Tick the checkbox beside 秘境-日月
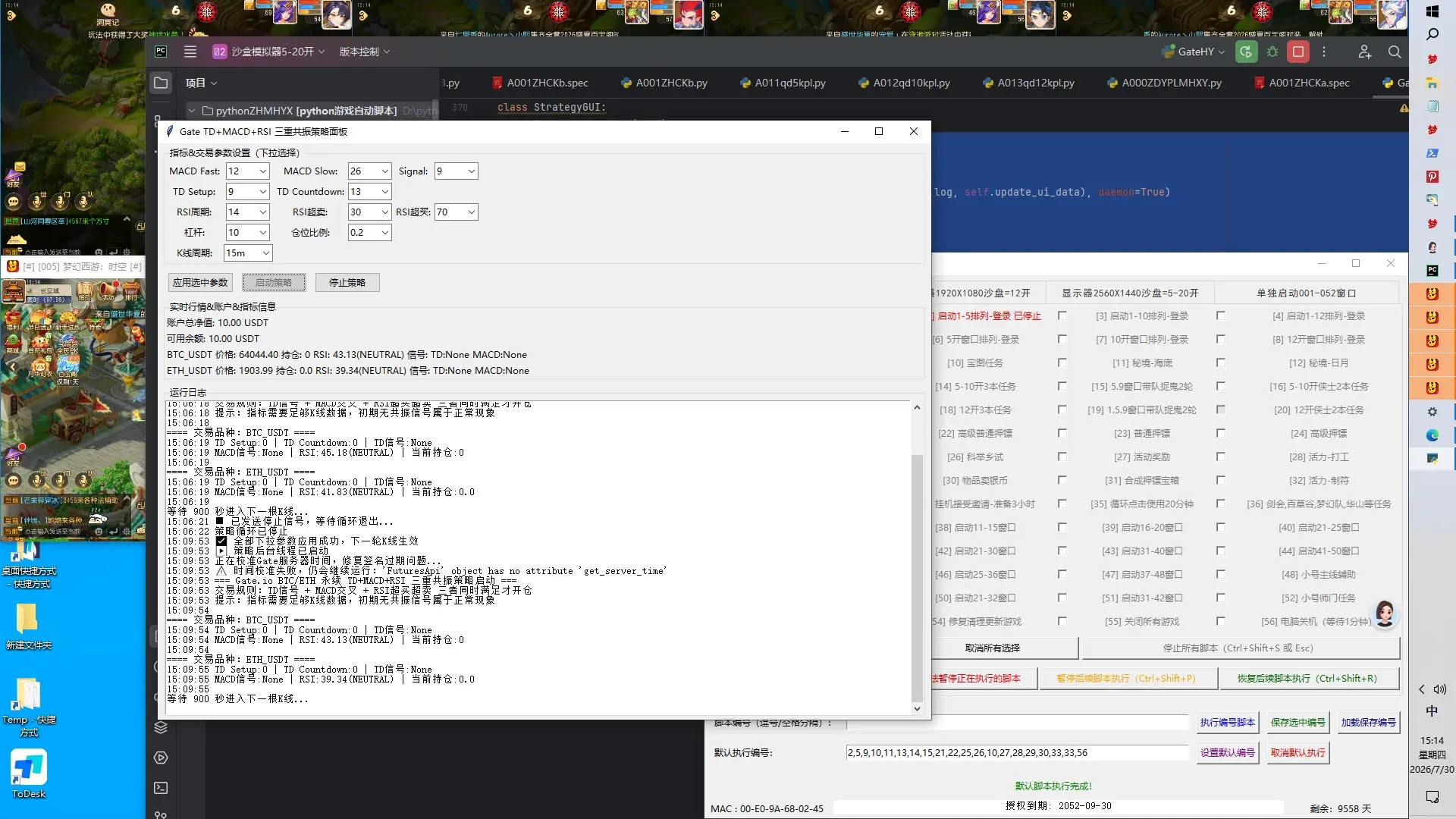The height and width of the screenshot is (819, 1456). point(1220,362)
